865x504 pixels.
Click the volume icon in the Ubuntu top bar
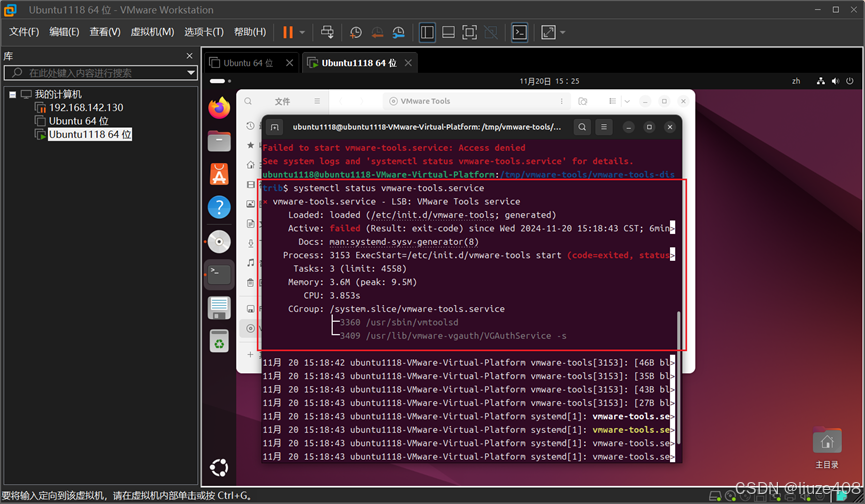835,81
